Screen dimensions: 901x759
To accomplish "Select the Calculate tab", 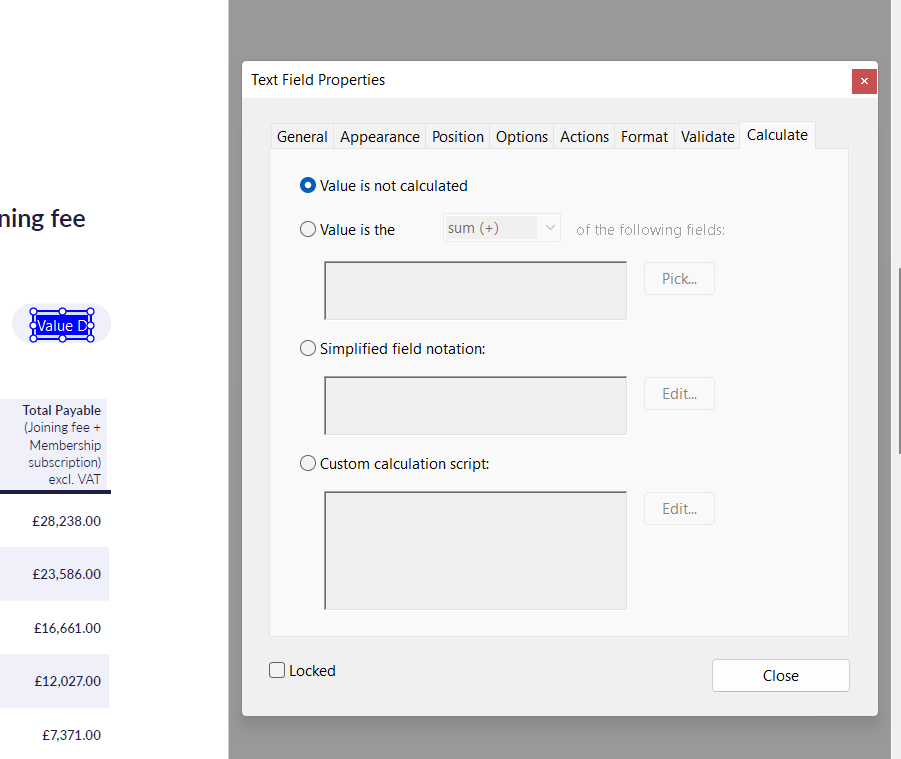I will point(776,134).
